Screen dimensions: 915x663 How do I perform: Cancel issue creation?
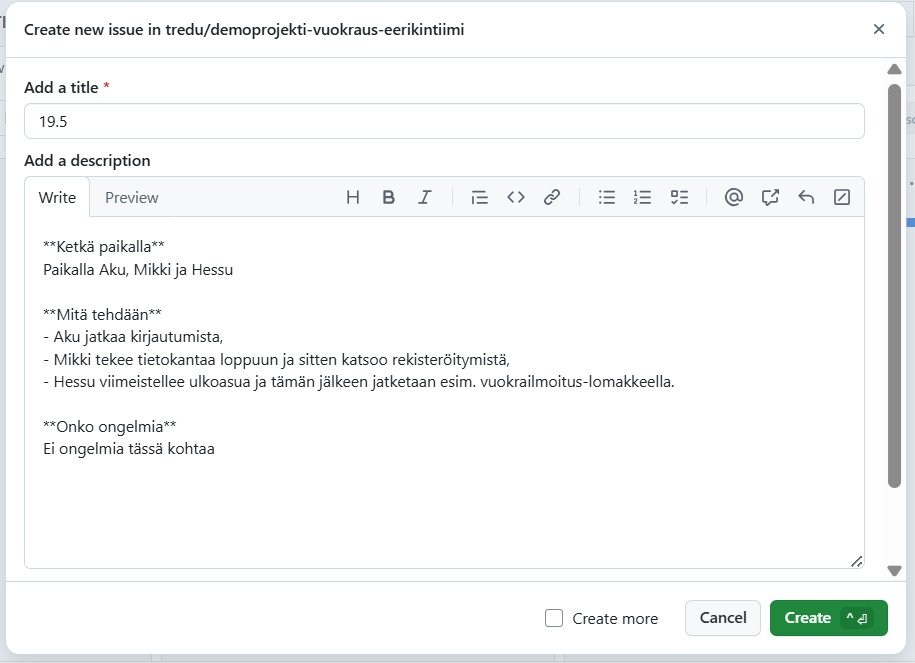coord(722,618)
